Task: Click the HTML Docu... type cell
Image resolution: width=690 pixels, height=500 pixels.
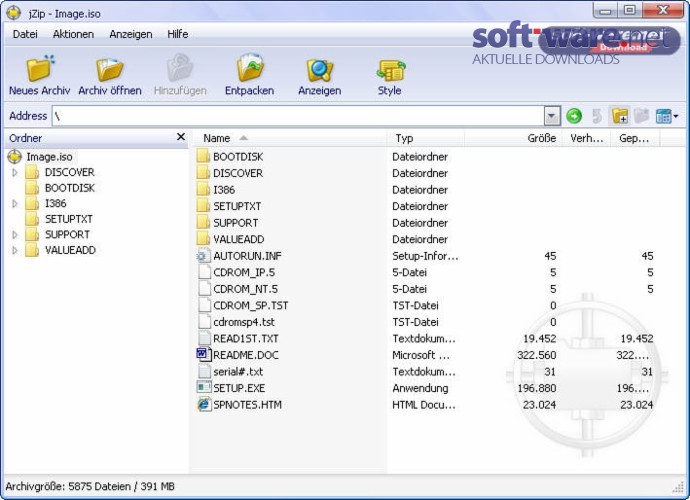Action: point(424,404)
